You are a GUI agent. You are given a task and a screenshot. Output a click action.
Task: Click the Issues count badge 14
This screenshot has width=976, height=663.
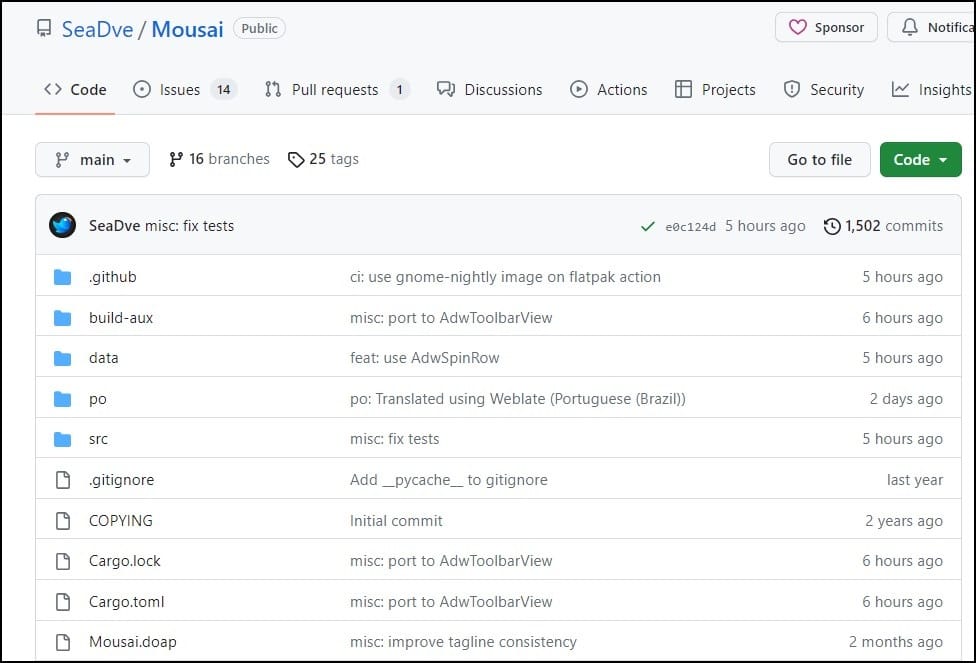point(223,90)
